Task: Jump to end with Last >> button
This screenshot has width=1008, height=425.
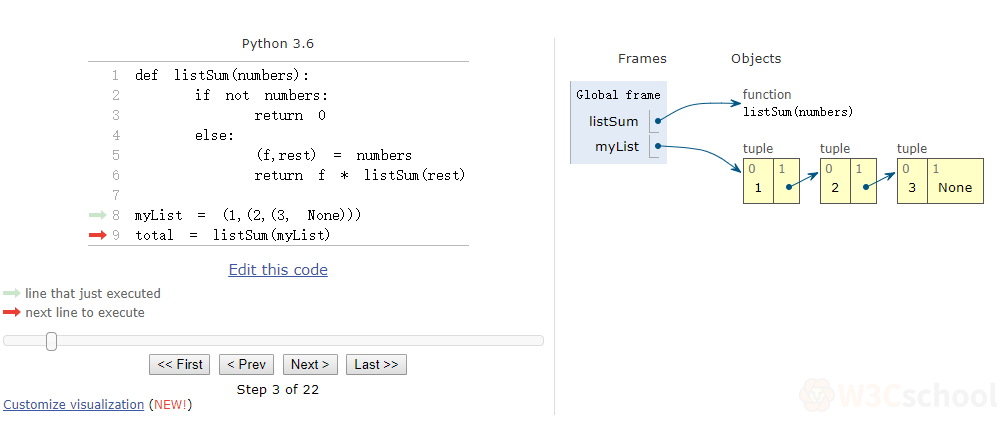Action: click(x=376, y=365)
